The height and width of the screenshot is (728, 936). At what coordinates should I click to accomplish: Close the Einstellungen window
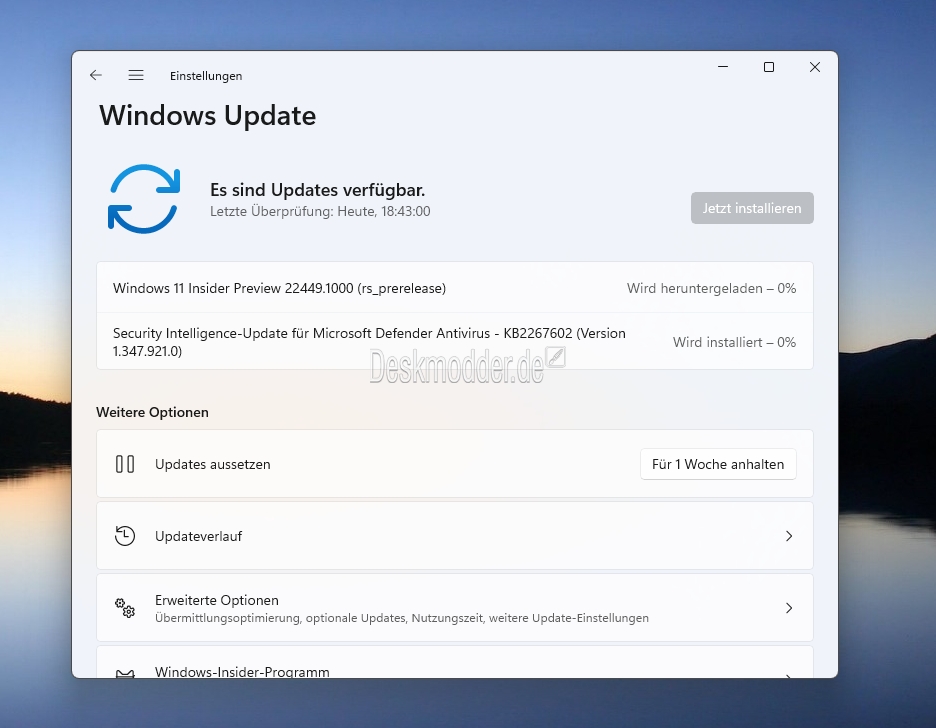tap(815, 67)
